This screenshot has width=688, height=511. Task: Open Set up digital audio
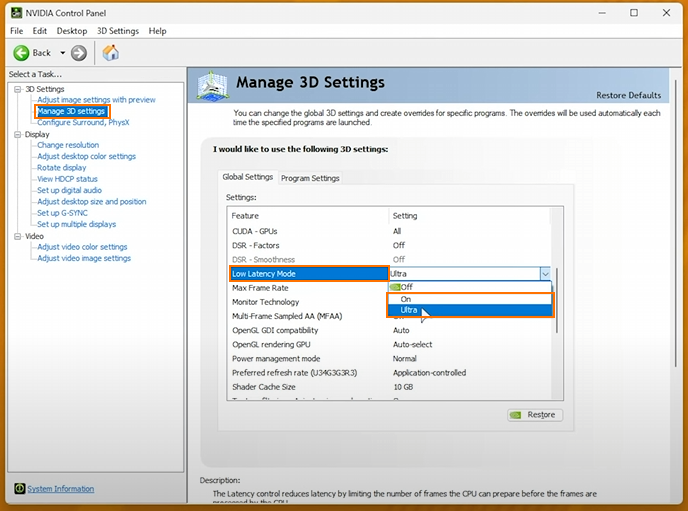click(x=69, y=190)
